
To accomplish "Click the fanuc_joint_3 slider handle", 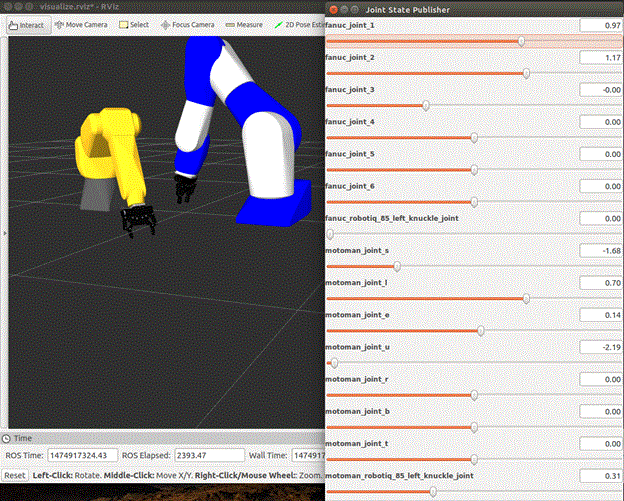I will tap(426, 105).
